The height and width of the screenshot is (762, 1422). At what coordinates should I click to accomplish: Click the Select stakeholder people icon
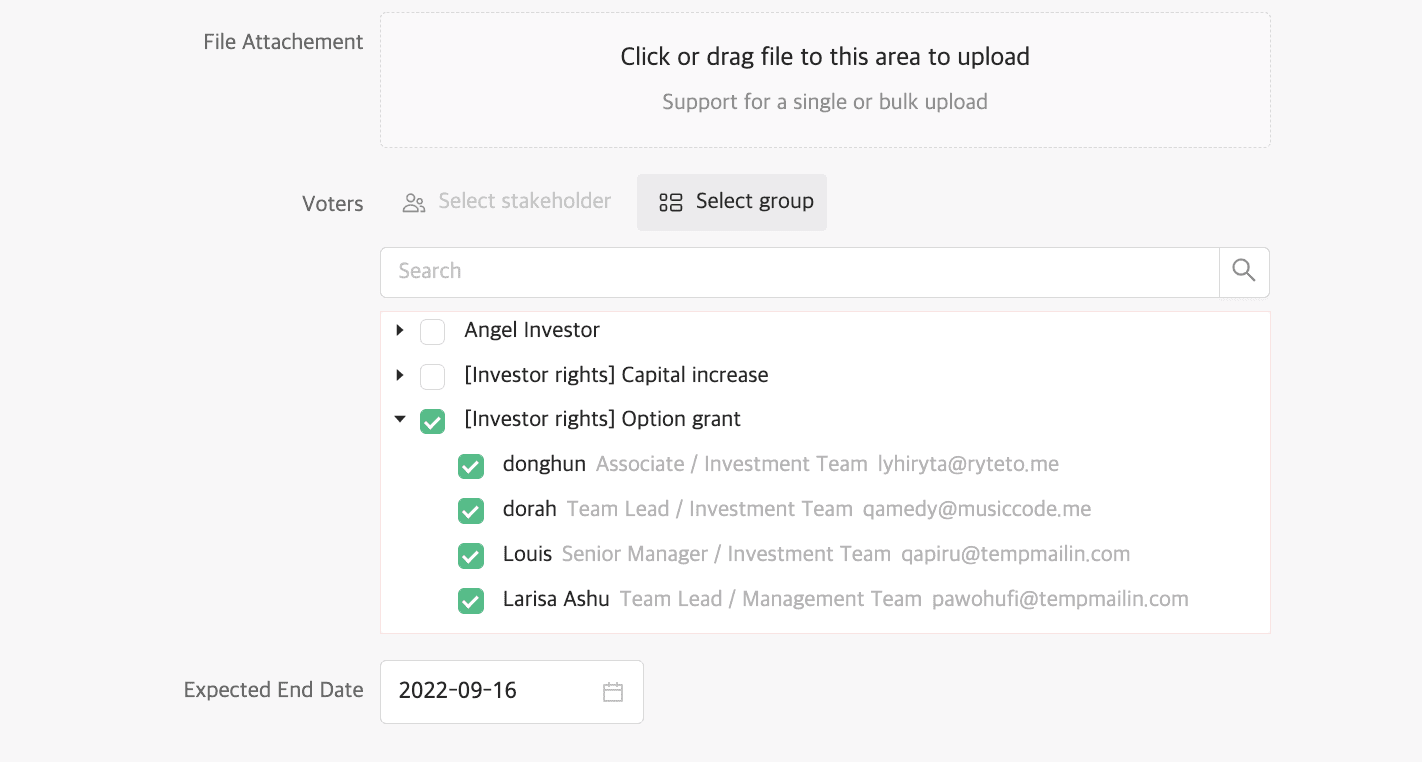coord(414,203)
